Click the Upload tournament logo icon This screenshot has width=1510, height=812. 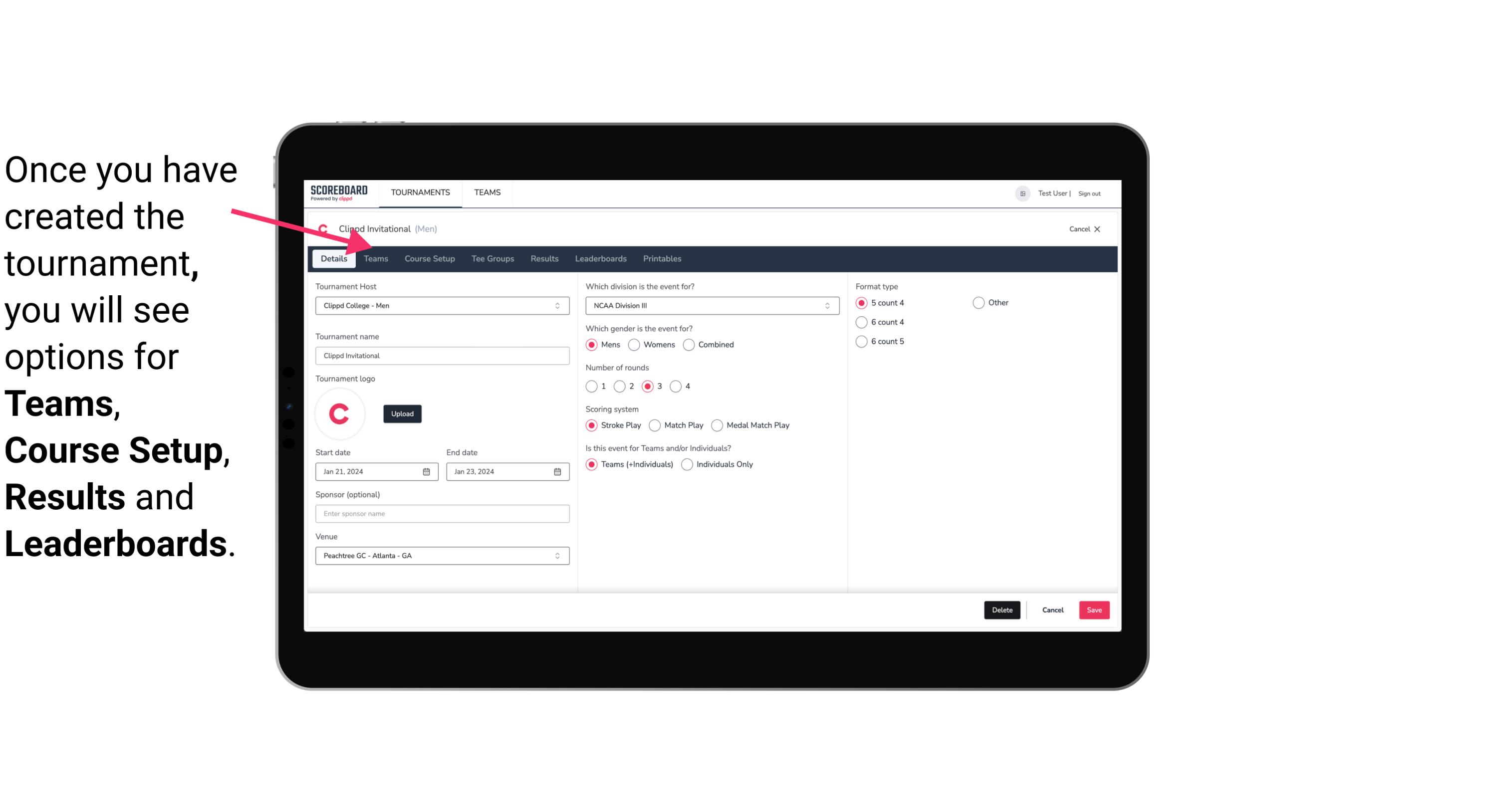(x=402, y=414)
